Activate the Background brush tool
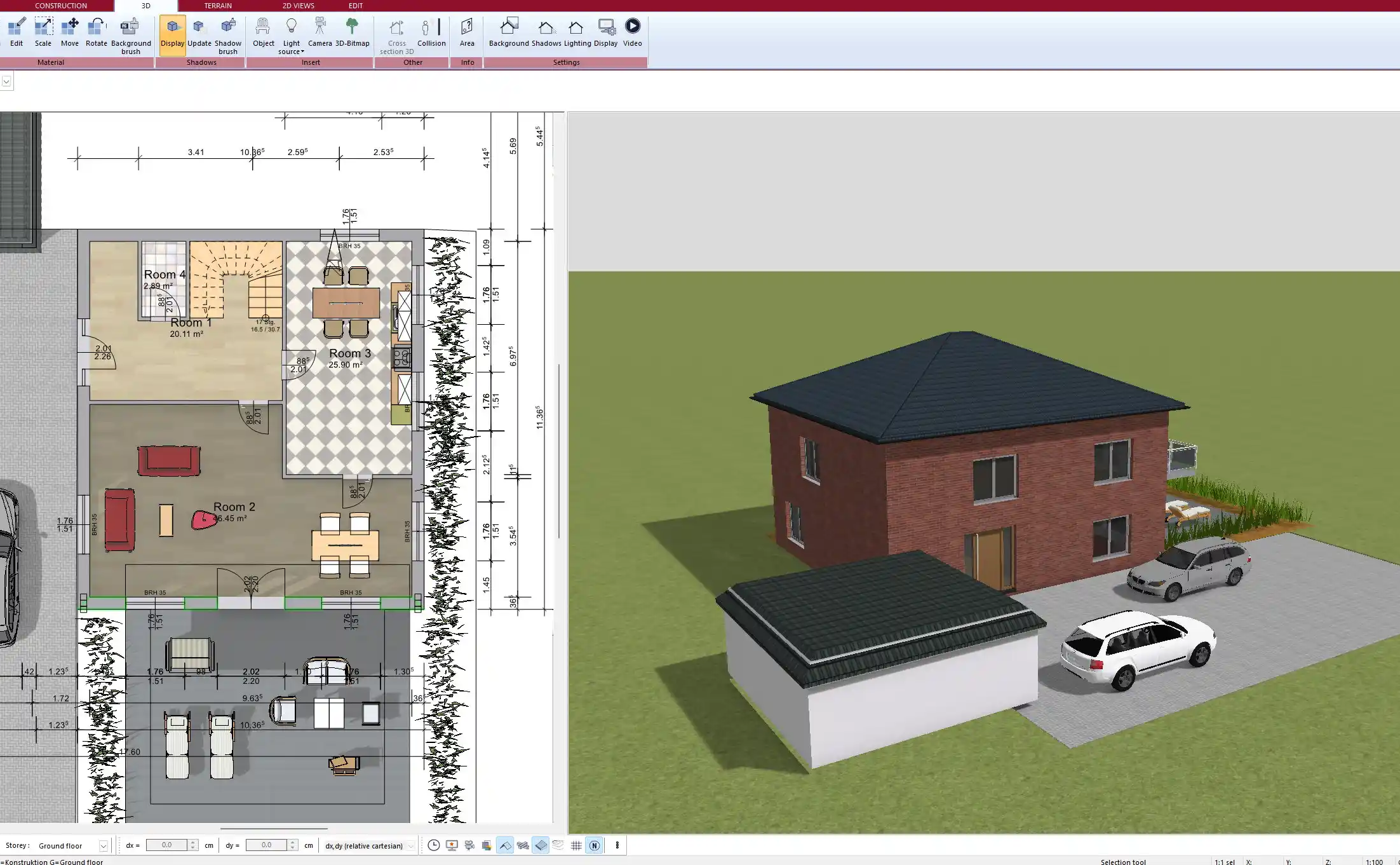 tap(131, 32)
